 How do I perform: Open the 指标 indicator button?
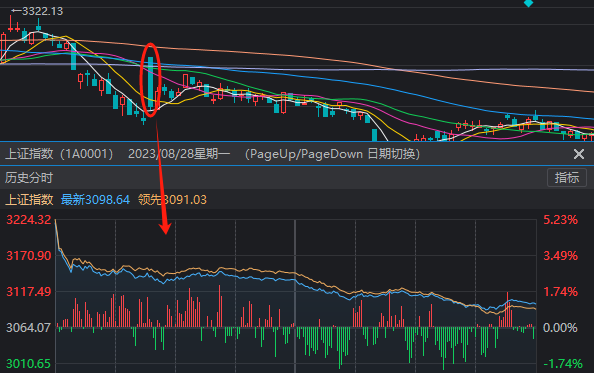pyautogui.click(x=567, y=178)
